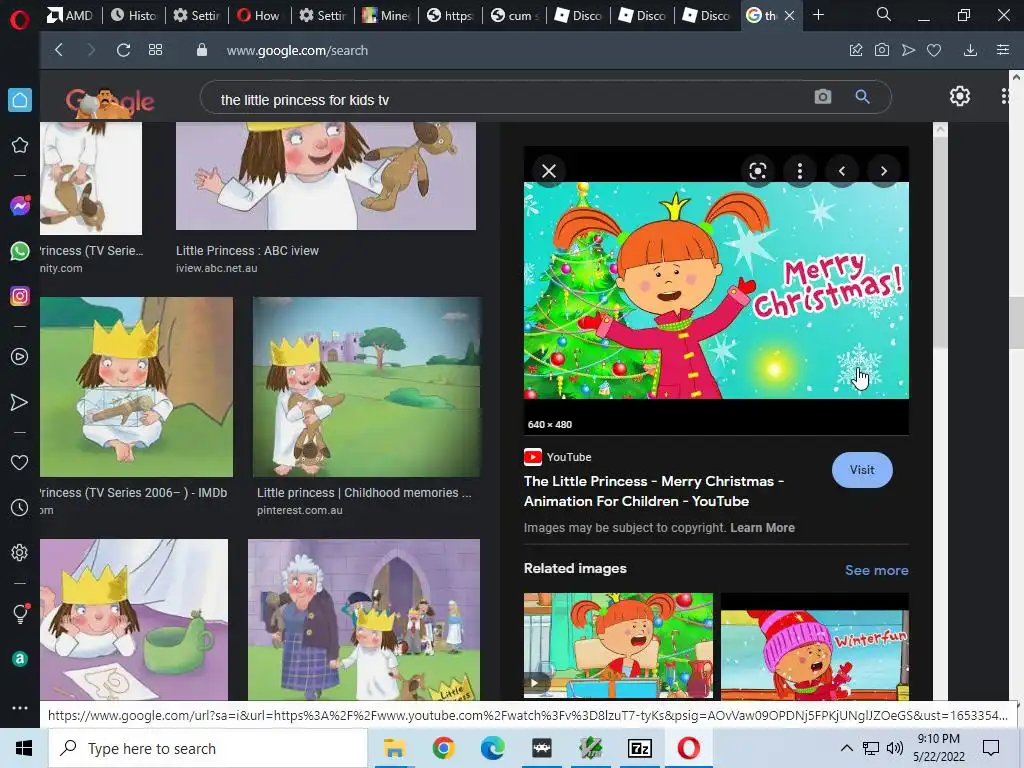Go back to previous page

click(x=59, y=50)
